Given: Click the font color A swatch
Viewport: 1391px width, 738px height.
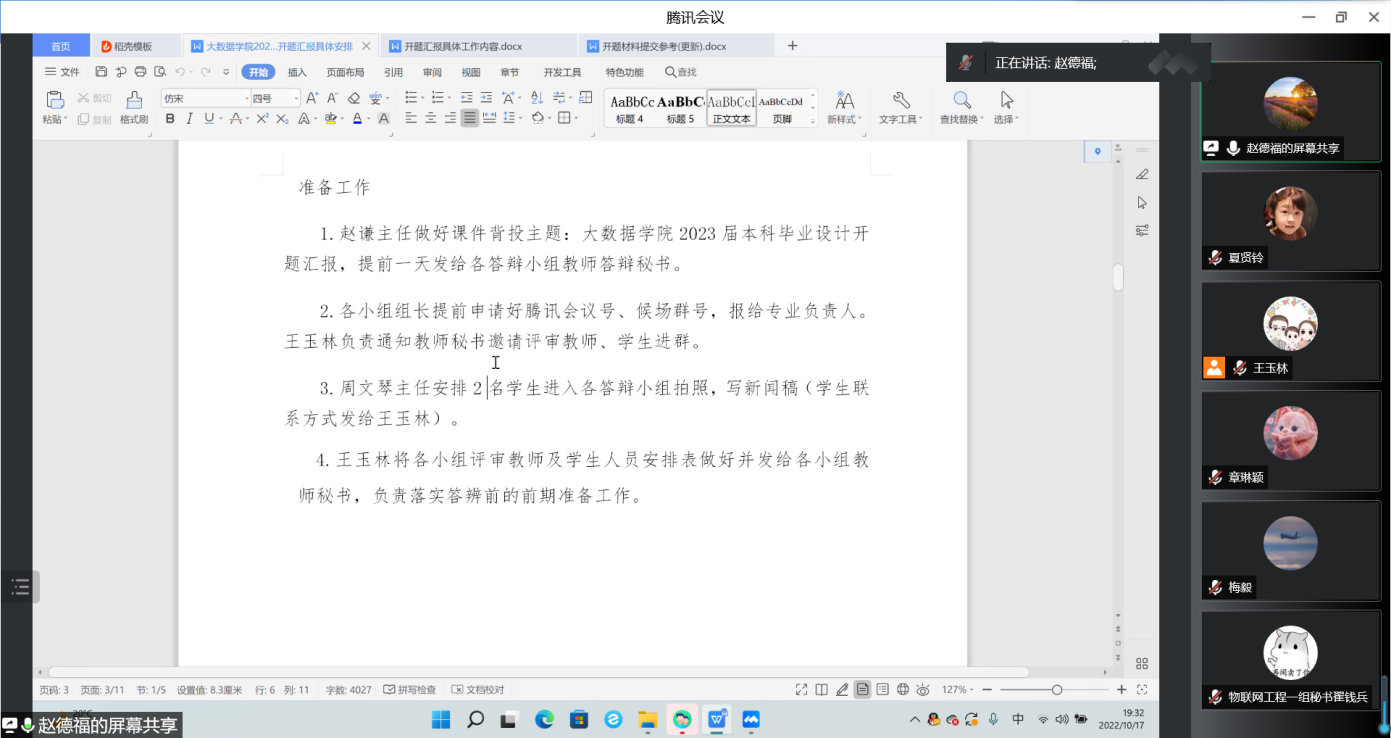Looking at the screenshot, I should tap(357, 118).
